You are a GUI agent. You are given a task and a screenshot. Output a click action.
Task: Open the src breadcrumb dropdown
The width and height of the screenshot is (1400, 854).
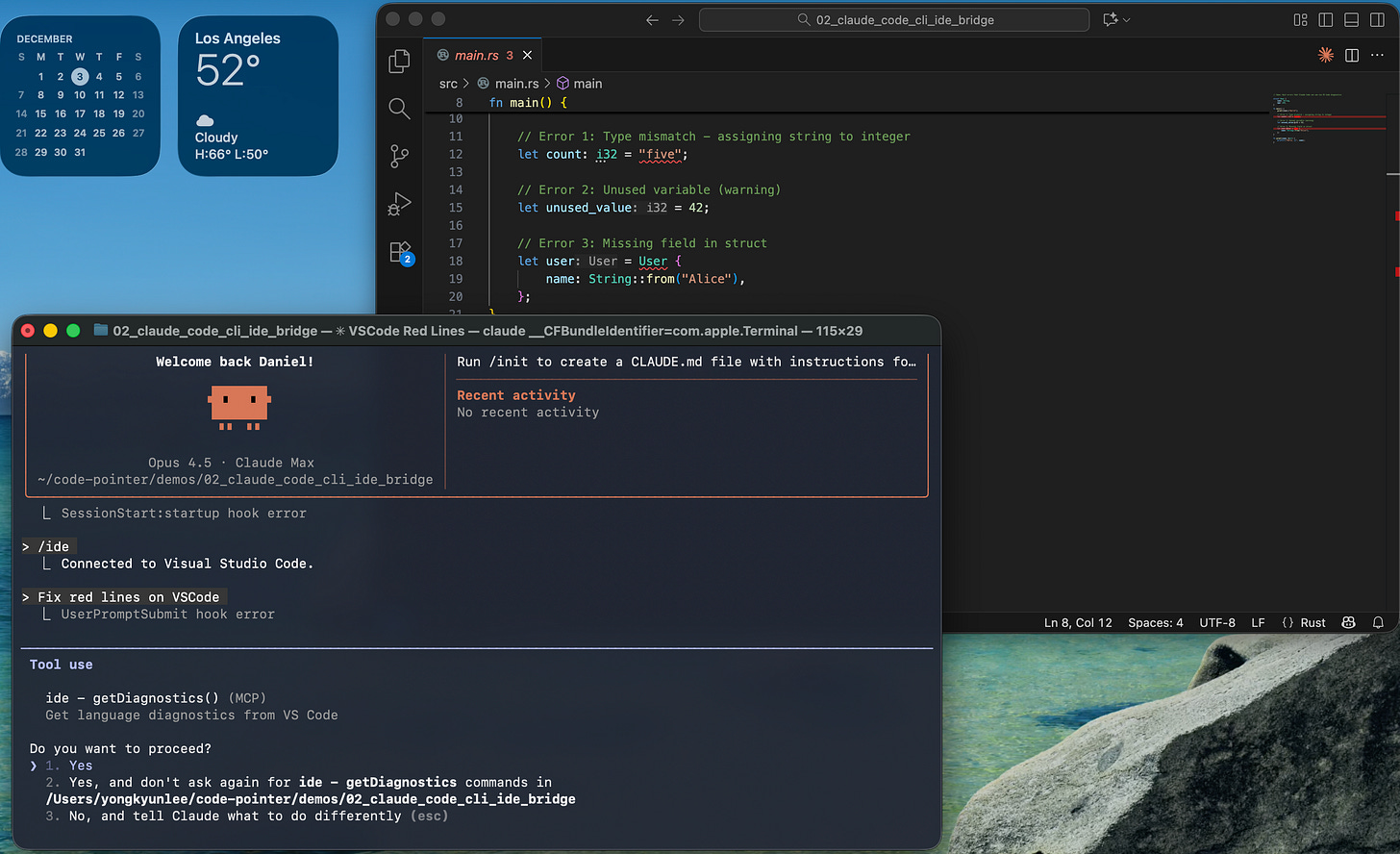[448, 83]
